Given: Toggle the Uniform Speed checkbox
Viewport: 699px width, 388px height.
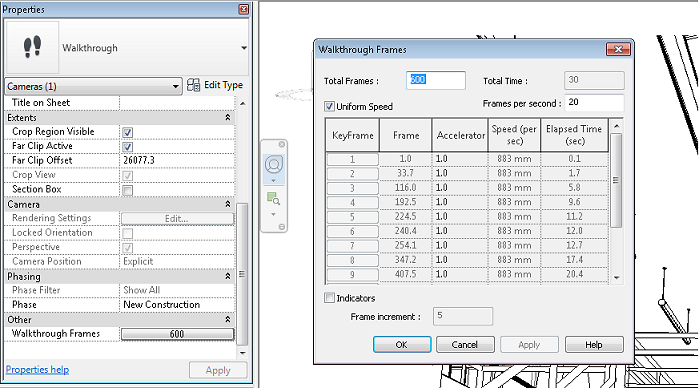Looking at the screenshot, I should tap(329, 106).
